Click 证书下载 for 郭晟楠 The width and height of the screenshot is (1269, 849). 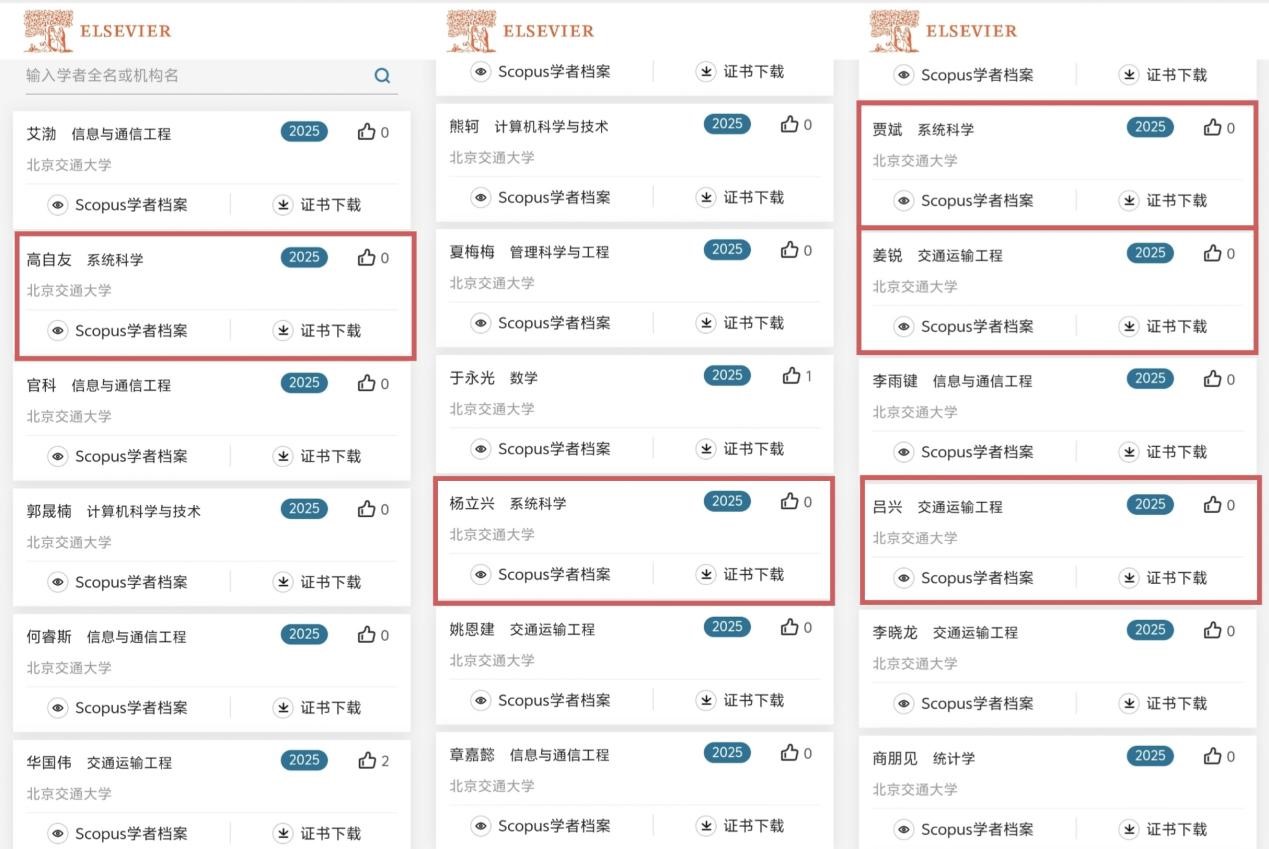tap(330, 582)
